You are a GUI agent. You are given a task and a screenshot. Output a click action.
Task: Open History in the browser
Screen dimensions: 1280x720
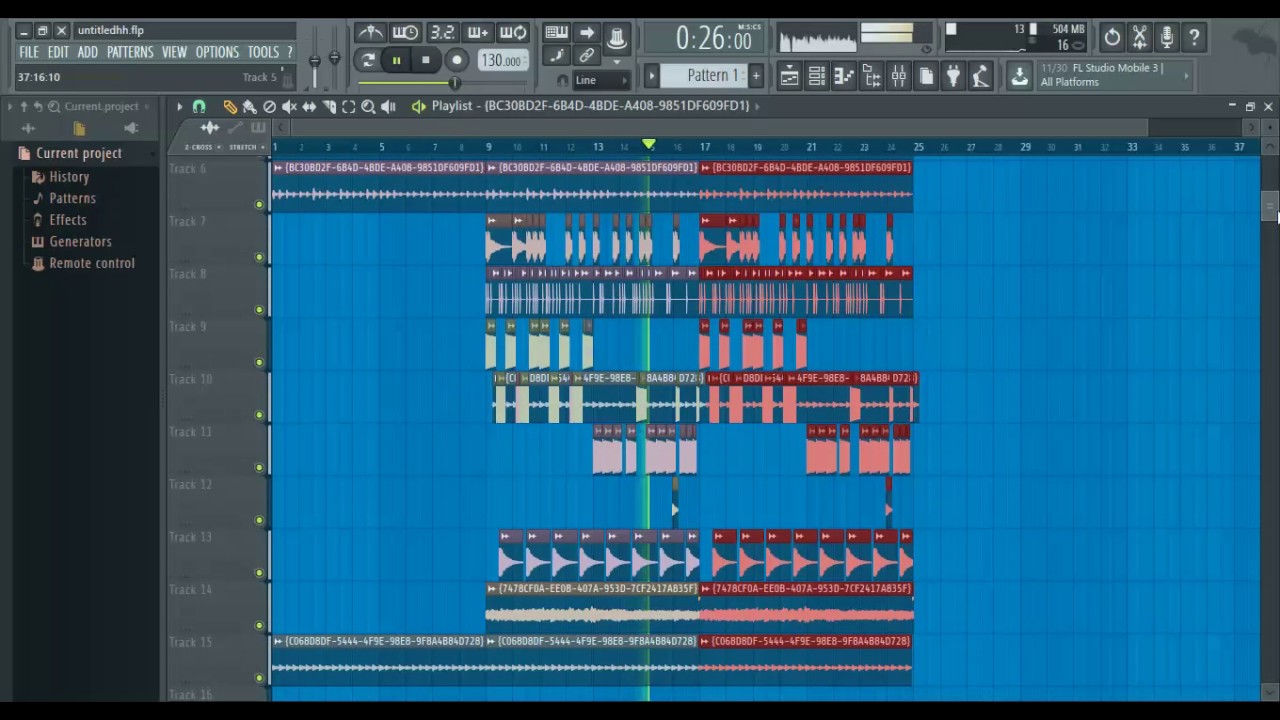click(x=69, y=177)
